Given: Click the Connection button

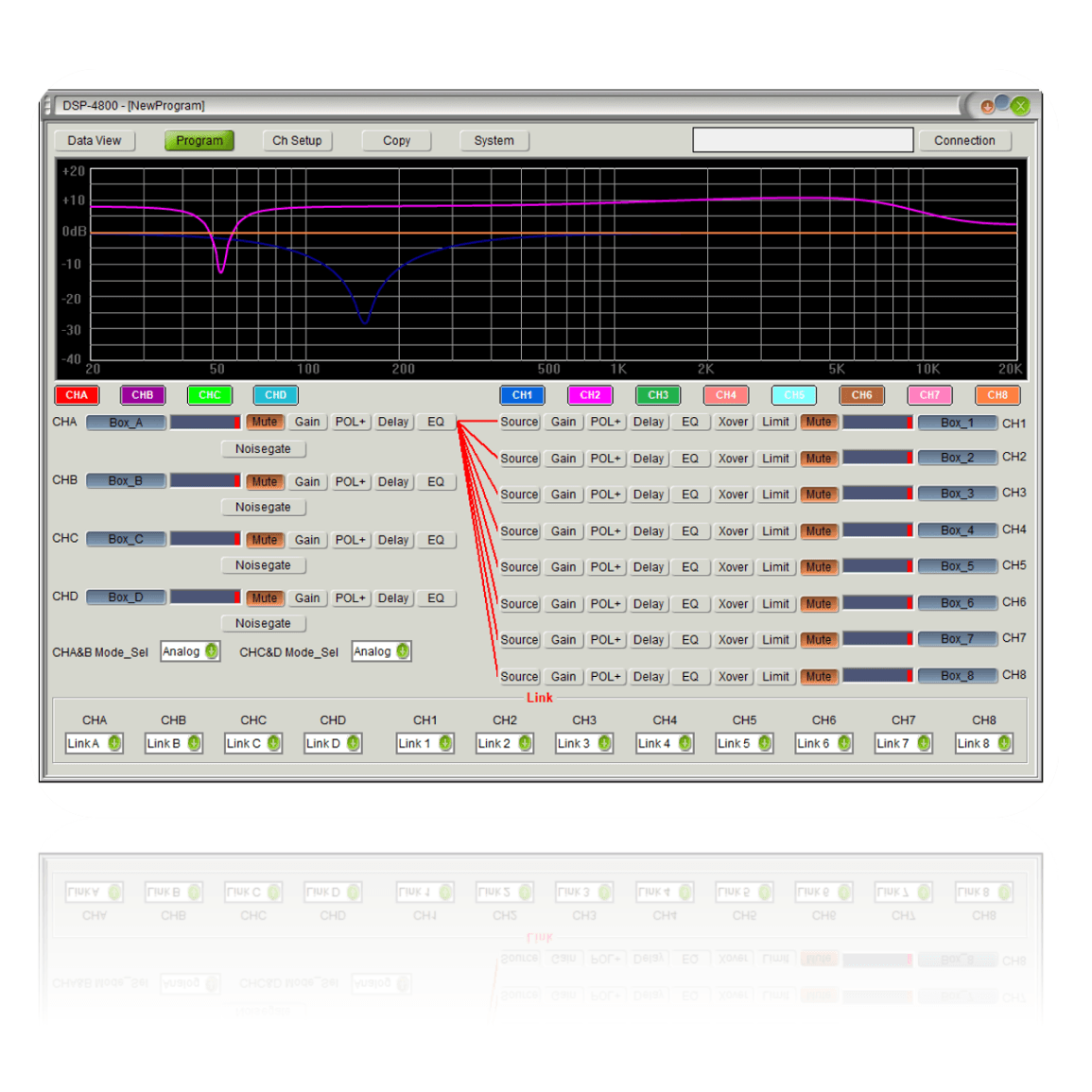Looking at the screenshot, I should [963, 140].
